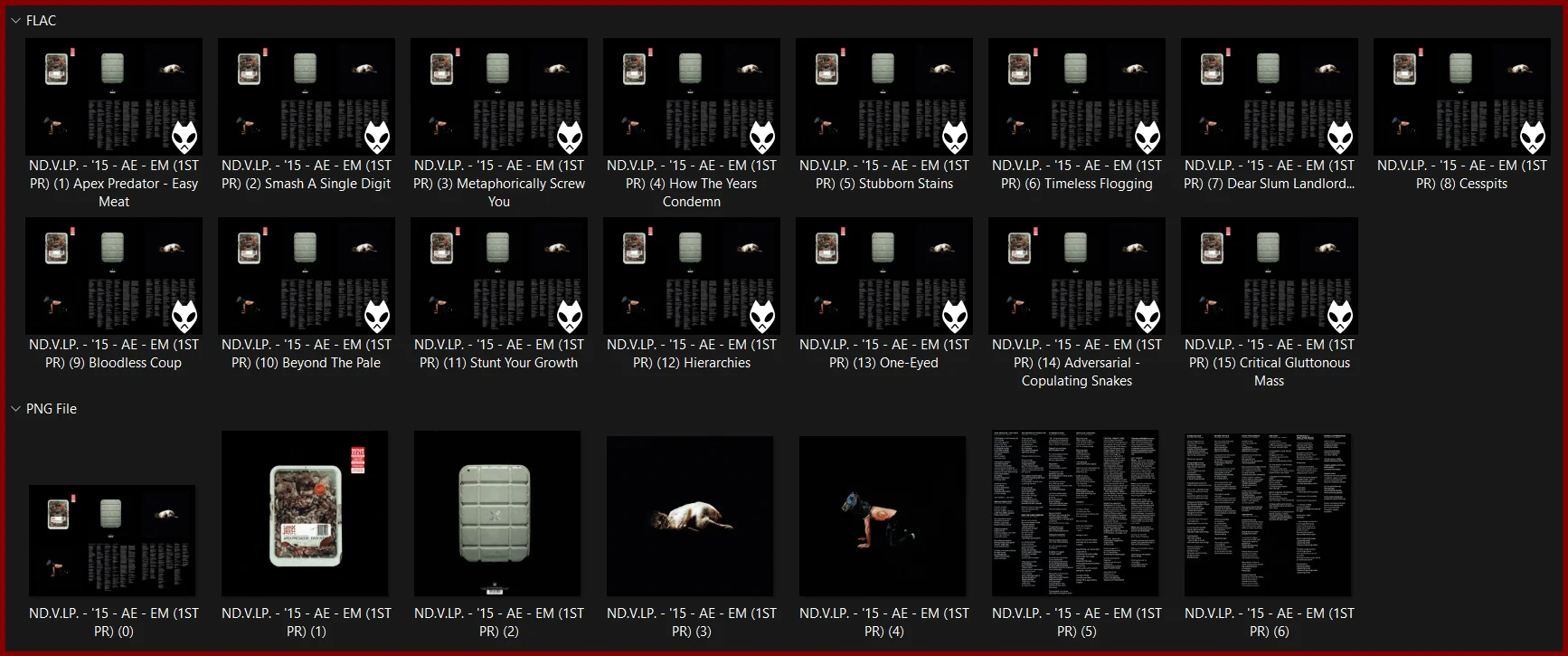Screen dimensions: 1568x656
Task: Select PNG thumbnail (5) lyrics sheet
Action: (x=1075, y=514)
